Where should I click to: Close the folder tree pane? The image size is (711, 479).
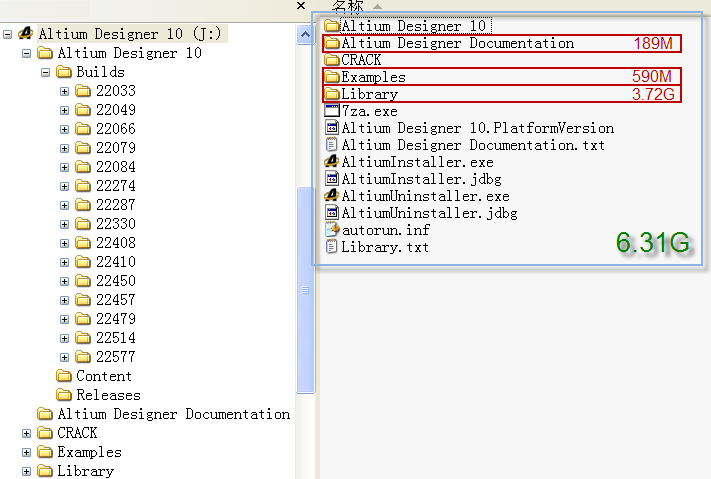pyautogui.click(x=301, y=6)
